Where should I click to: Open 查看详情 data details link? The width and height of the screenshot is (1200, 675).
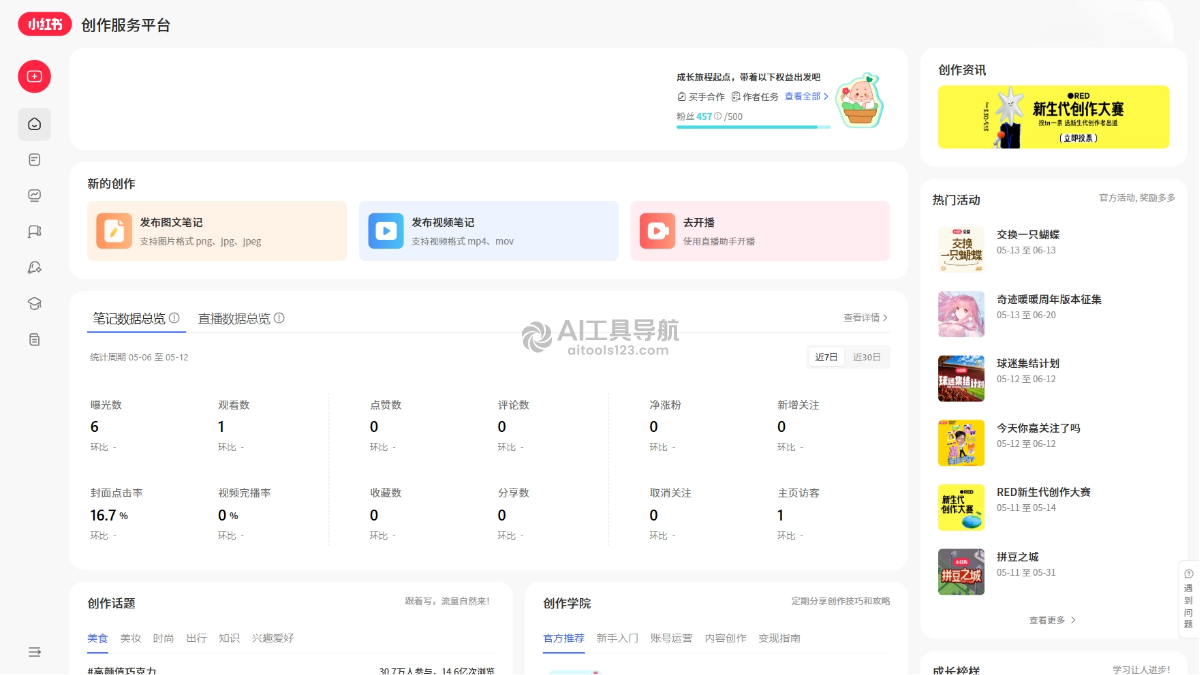coord(866,318)
